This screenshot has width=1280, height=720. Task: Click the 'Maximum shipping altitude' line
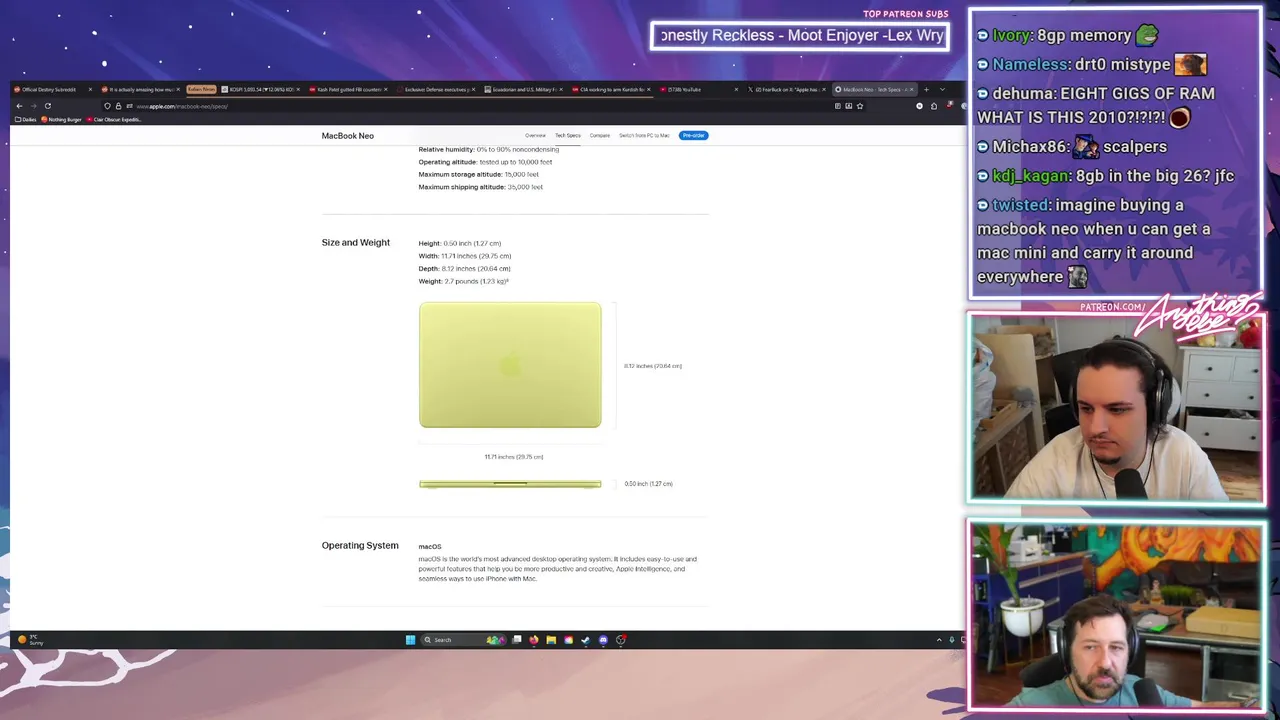pos(480,187)
